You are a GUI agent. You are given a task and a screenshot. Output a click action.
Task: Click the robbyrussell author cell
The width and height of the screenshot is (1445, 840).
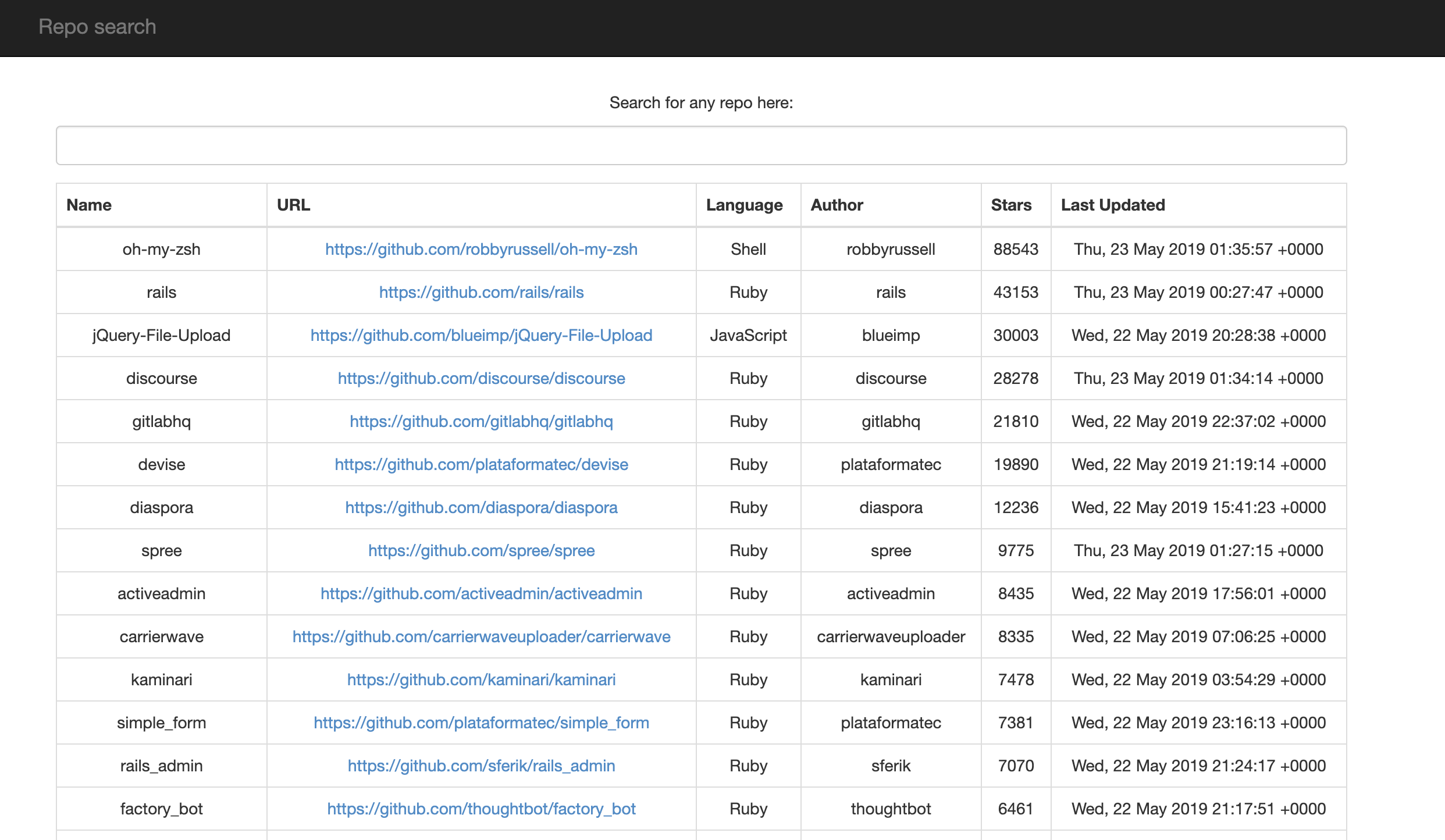[891, 249]
